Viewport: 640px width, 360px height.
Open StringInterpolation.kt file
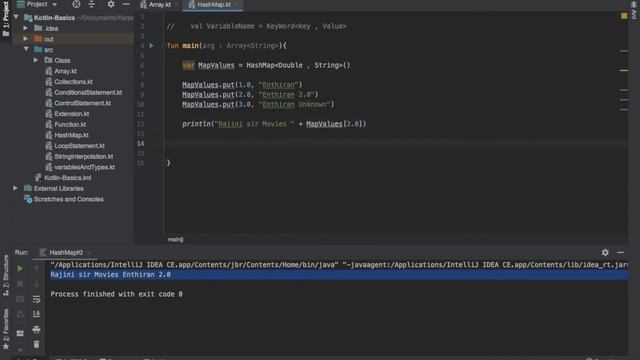[83, 156]
